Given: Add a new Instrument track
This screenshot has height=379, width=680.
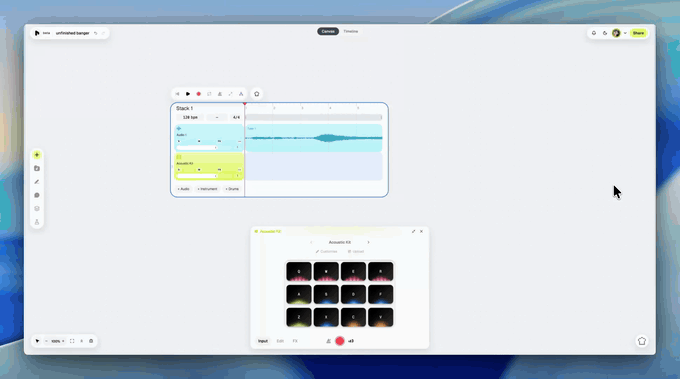Looking at the screenshot, I should coord(207,189).
